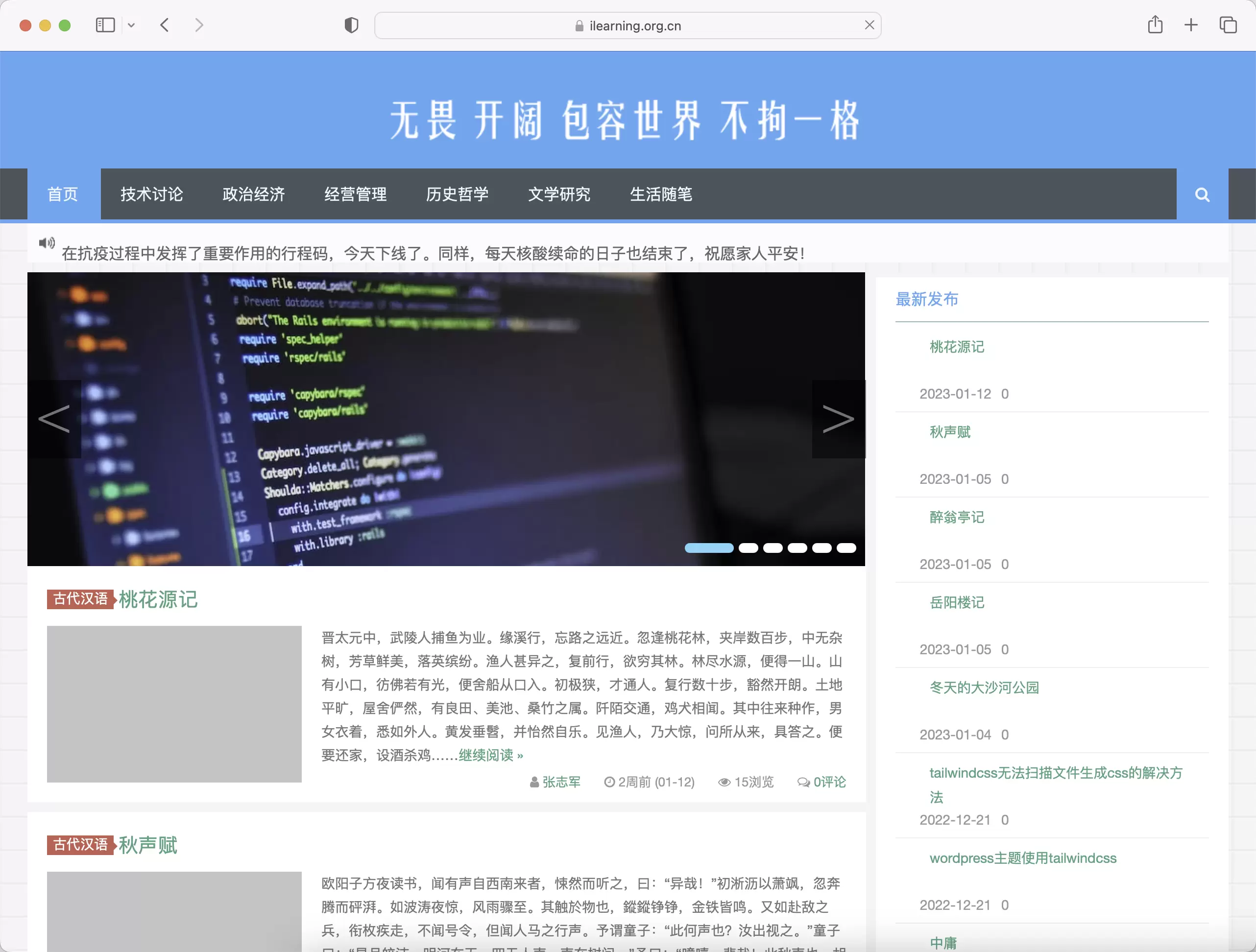Click the comment bubble icon beside 0评论
1256x952 pixels.
coord(803,782)
